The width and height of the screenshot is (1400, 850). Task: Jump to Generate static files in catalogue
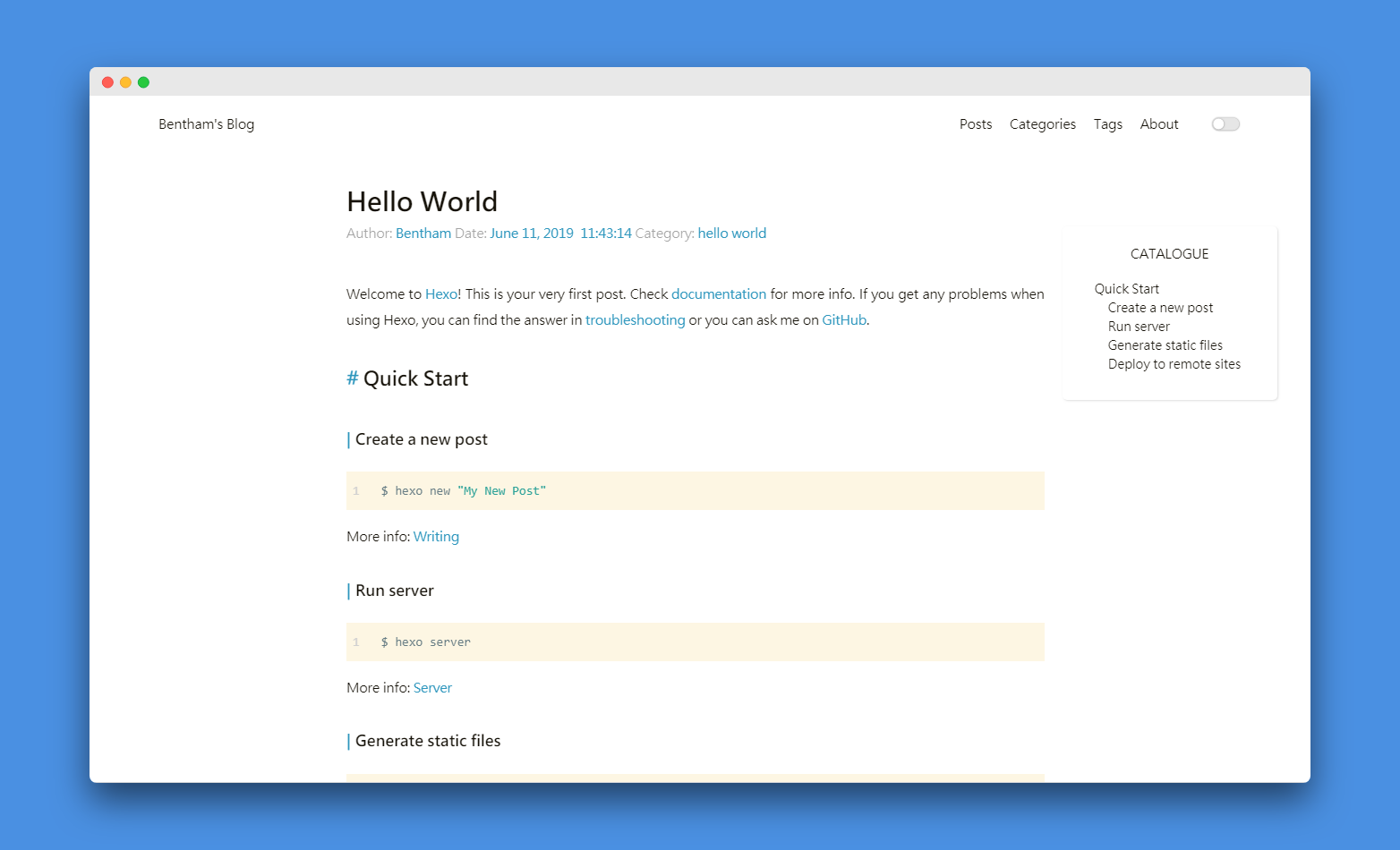[x=1165, y=345]
